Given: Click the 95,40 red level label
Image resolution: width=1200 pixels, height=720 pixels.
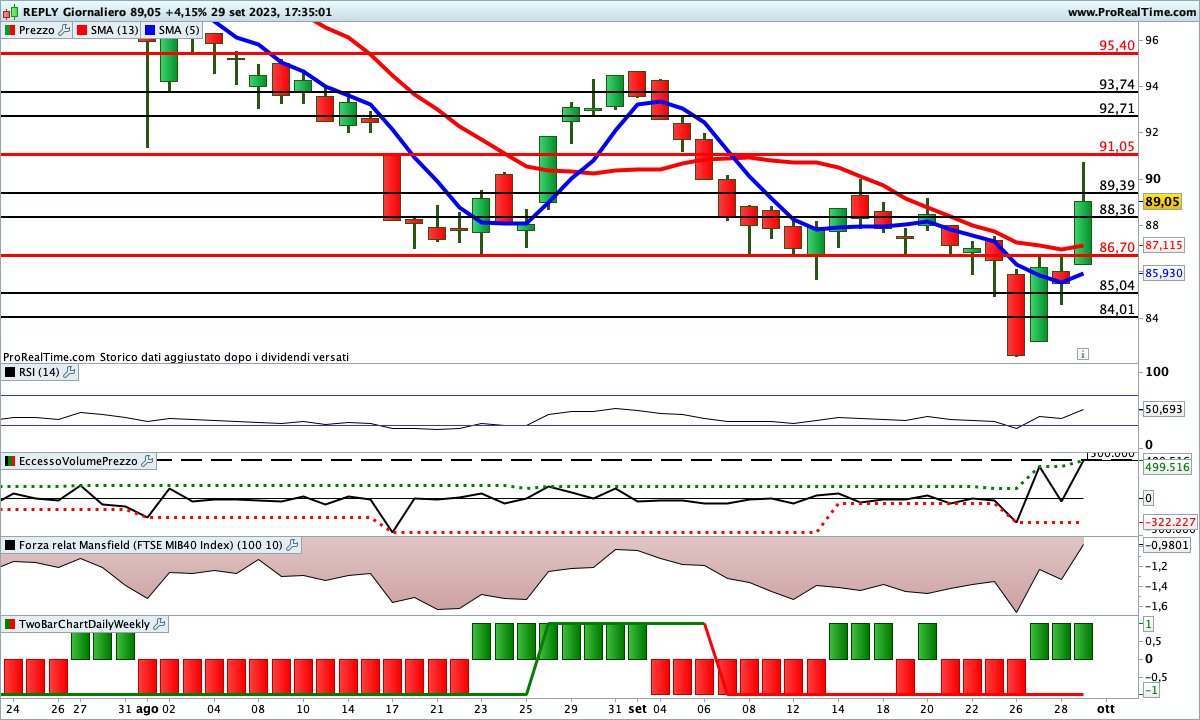Looking at the screenshot, I should click(x=1117, y=45).
